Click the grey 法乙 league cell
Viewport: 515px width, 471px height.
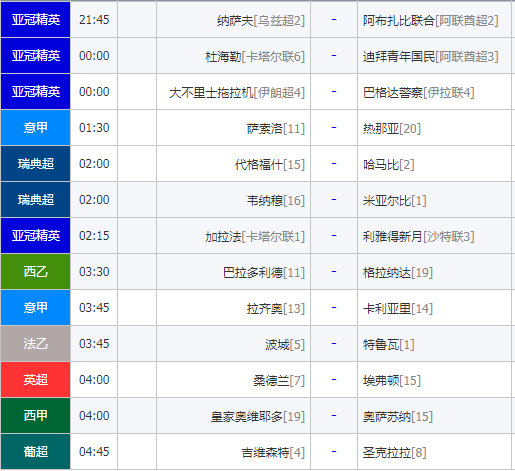[36, 344]
